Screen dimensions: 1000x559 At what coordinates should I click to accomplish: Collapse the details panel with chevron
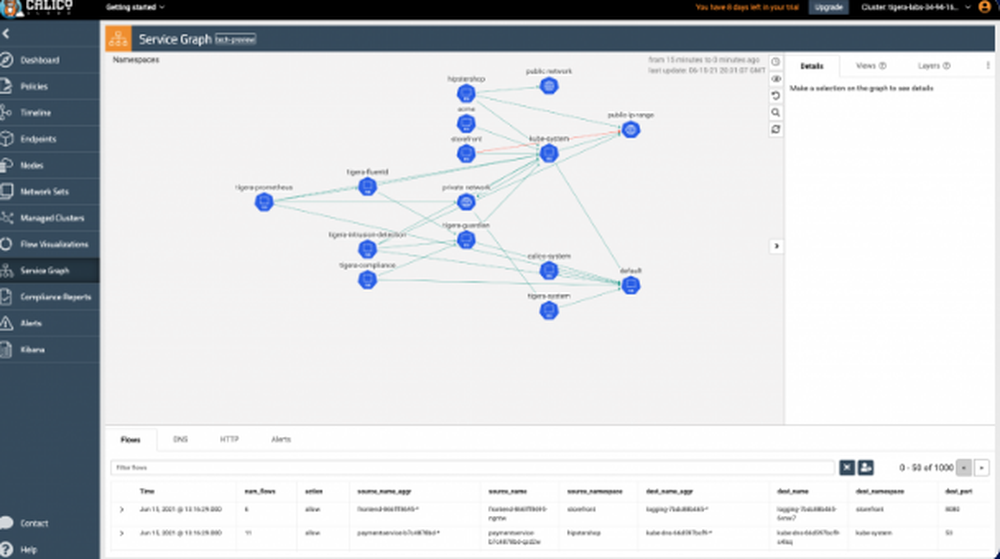click(776, 246)
